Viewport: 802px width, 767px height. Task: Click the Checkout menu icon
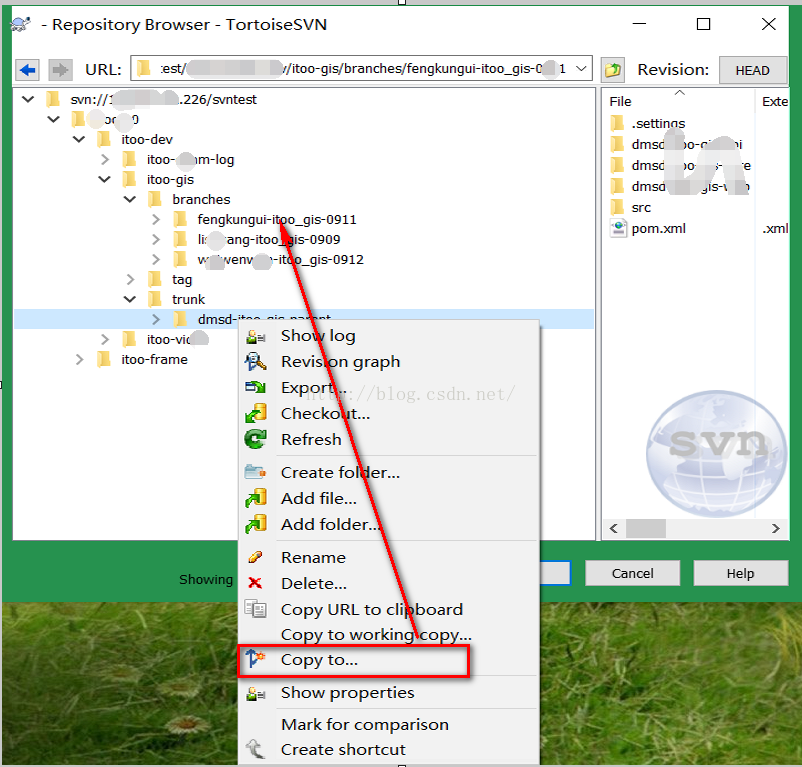click(x=255, y=413)
